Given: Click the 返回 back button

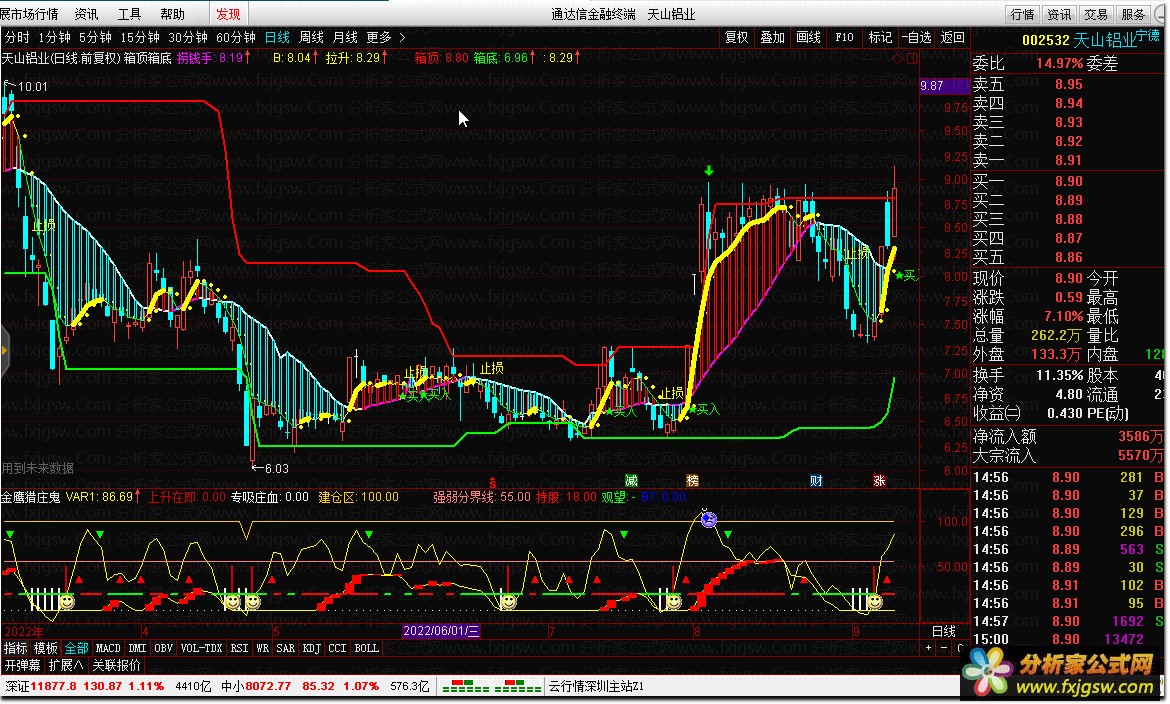Looking at the screenshot, I should point(953,37).
